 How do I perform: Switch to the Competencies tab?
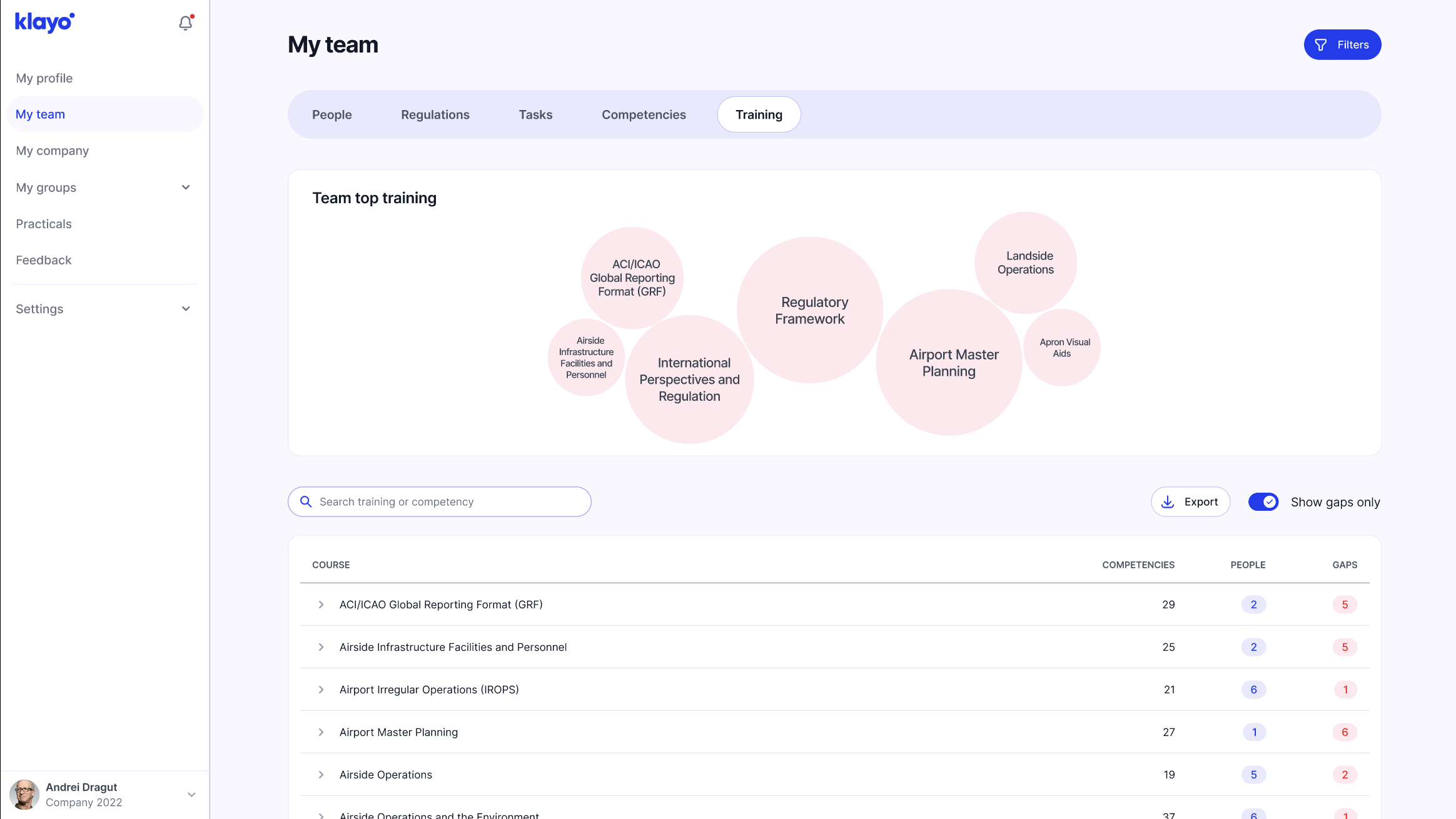click(x=644, y=114)
